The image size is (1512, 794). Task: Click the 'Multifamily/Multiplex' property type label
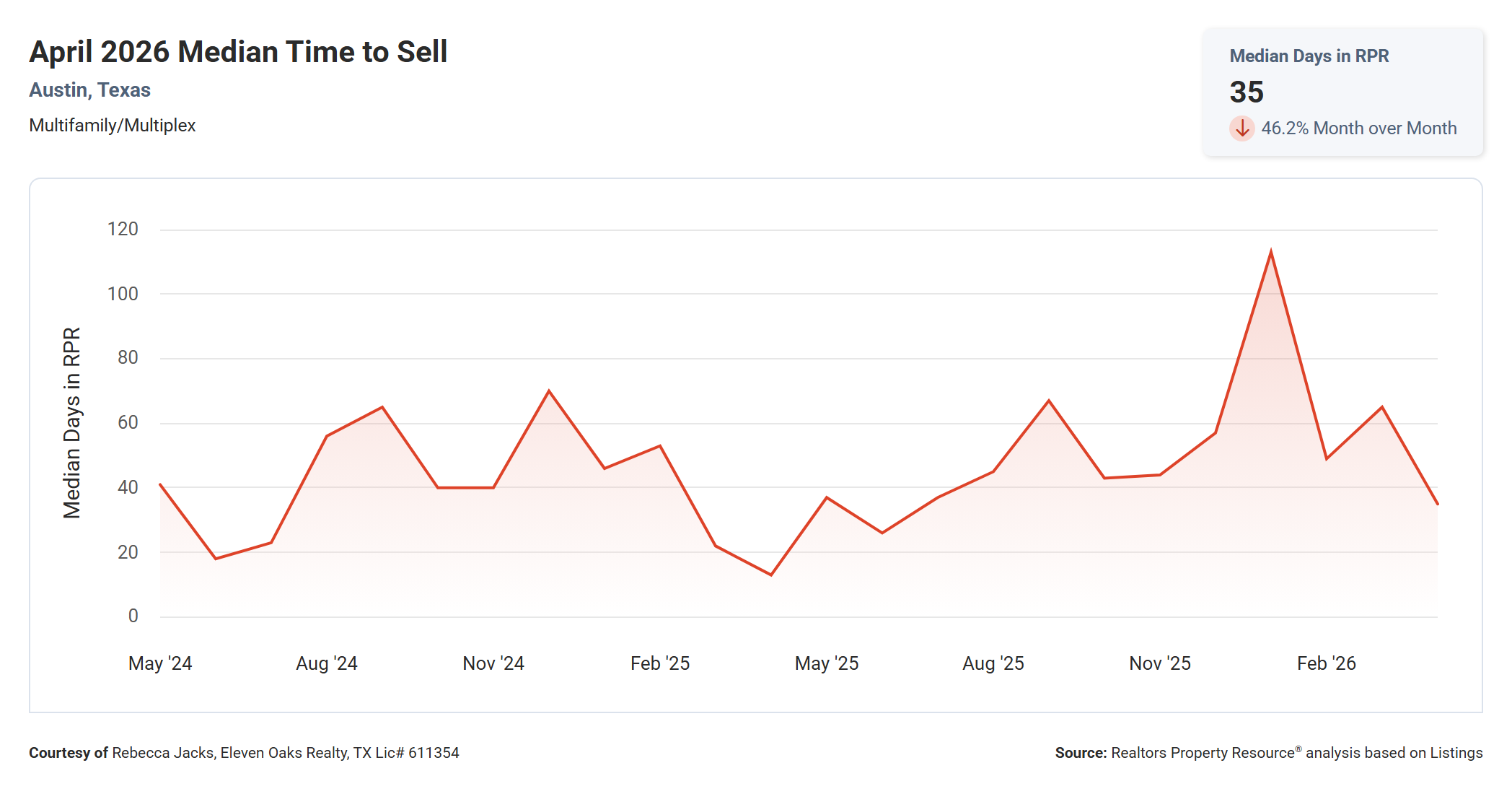point(113,126)
